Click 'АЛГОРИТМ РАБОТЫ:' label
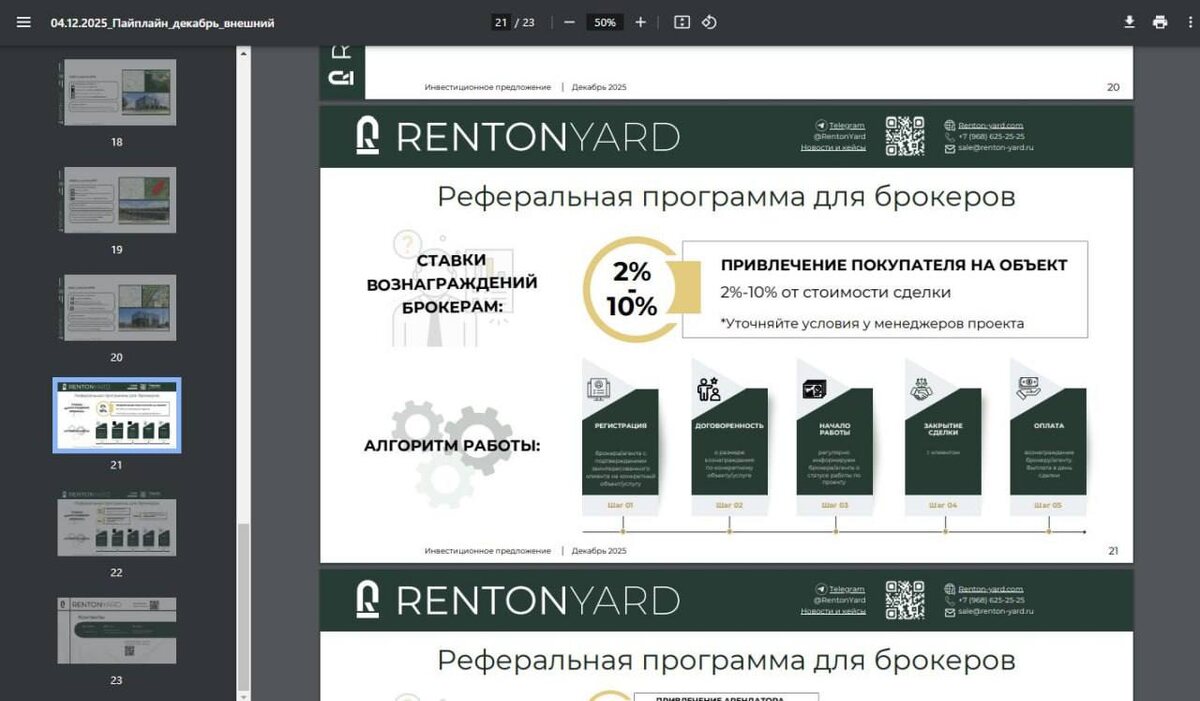Screen dimensions: 1200x701 (452, 445)
